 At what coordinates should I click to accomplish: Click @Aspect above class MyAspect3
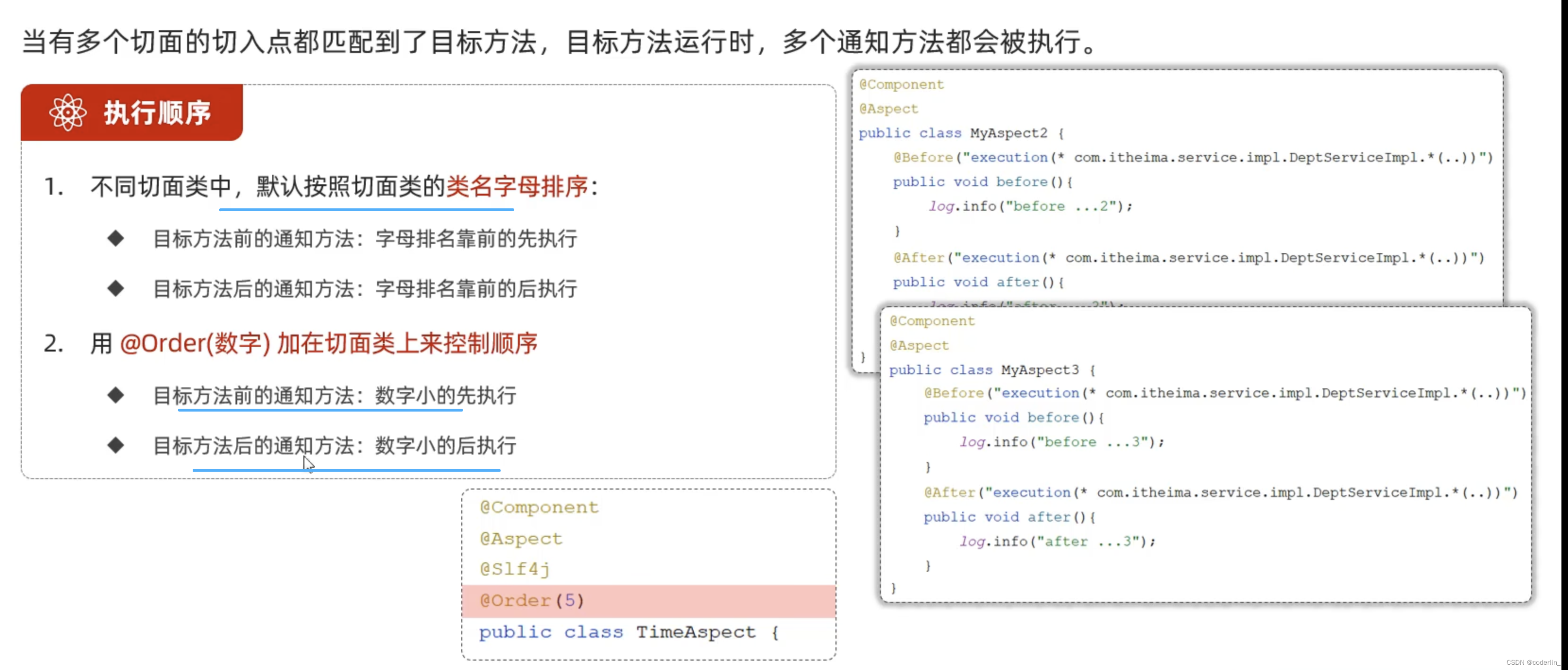(x=919, y=345)
